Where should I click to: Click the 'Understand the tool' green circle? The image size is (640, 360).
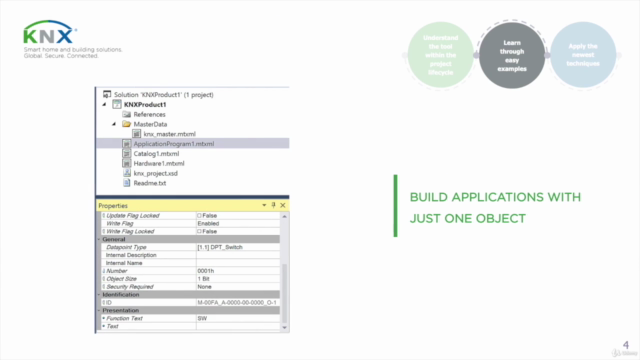440,55
